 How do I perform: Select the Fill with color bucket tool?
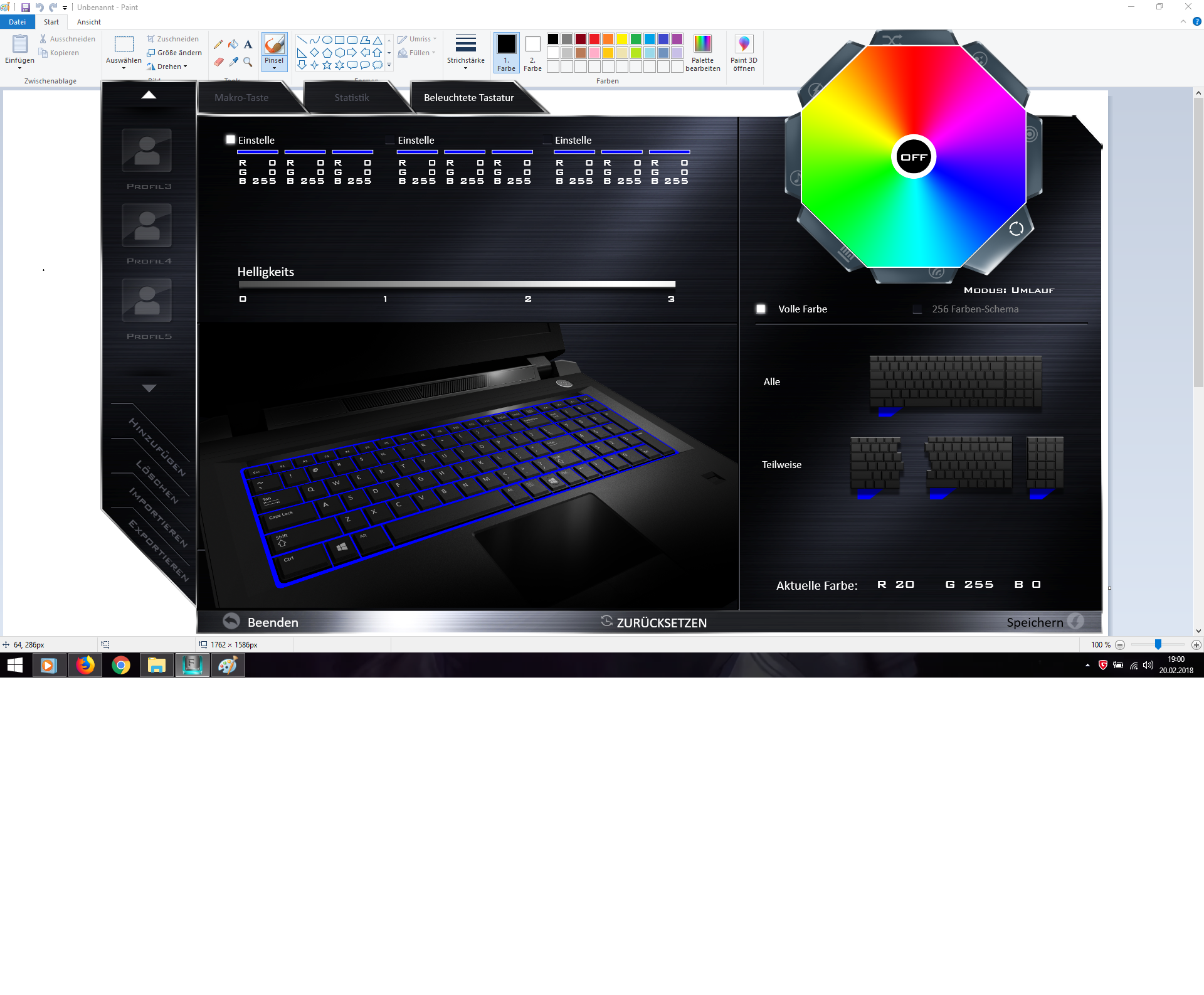pyautogui.click(x=233, y=45)
